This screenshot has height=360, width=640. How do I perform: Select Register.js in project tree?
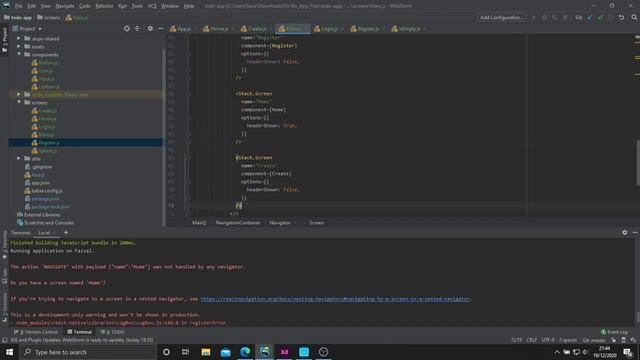pyautogui.click(x=49, y=142)
